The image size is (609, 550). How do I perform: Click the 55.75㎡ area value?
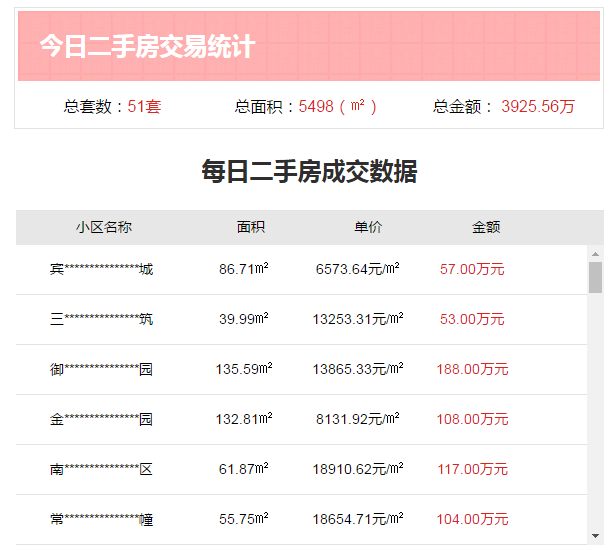pos(244,519)
